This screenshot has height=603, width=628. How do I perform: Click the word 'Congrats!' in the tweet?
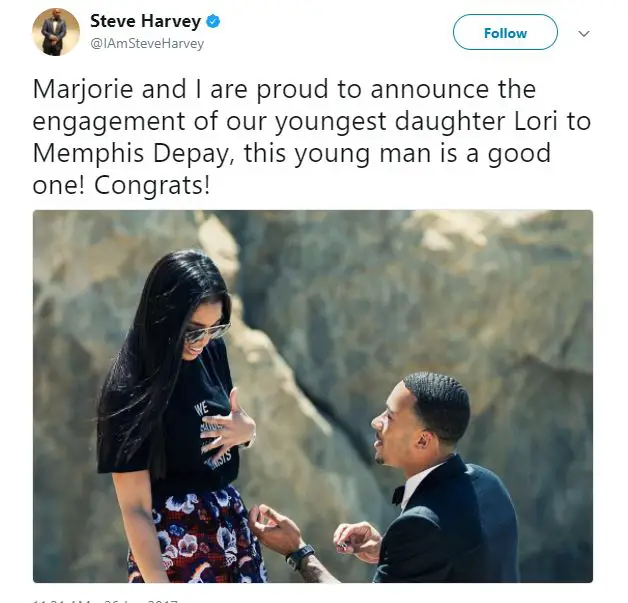pos(152,185)
